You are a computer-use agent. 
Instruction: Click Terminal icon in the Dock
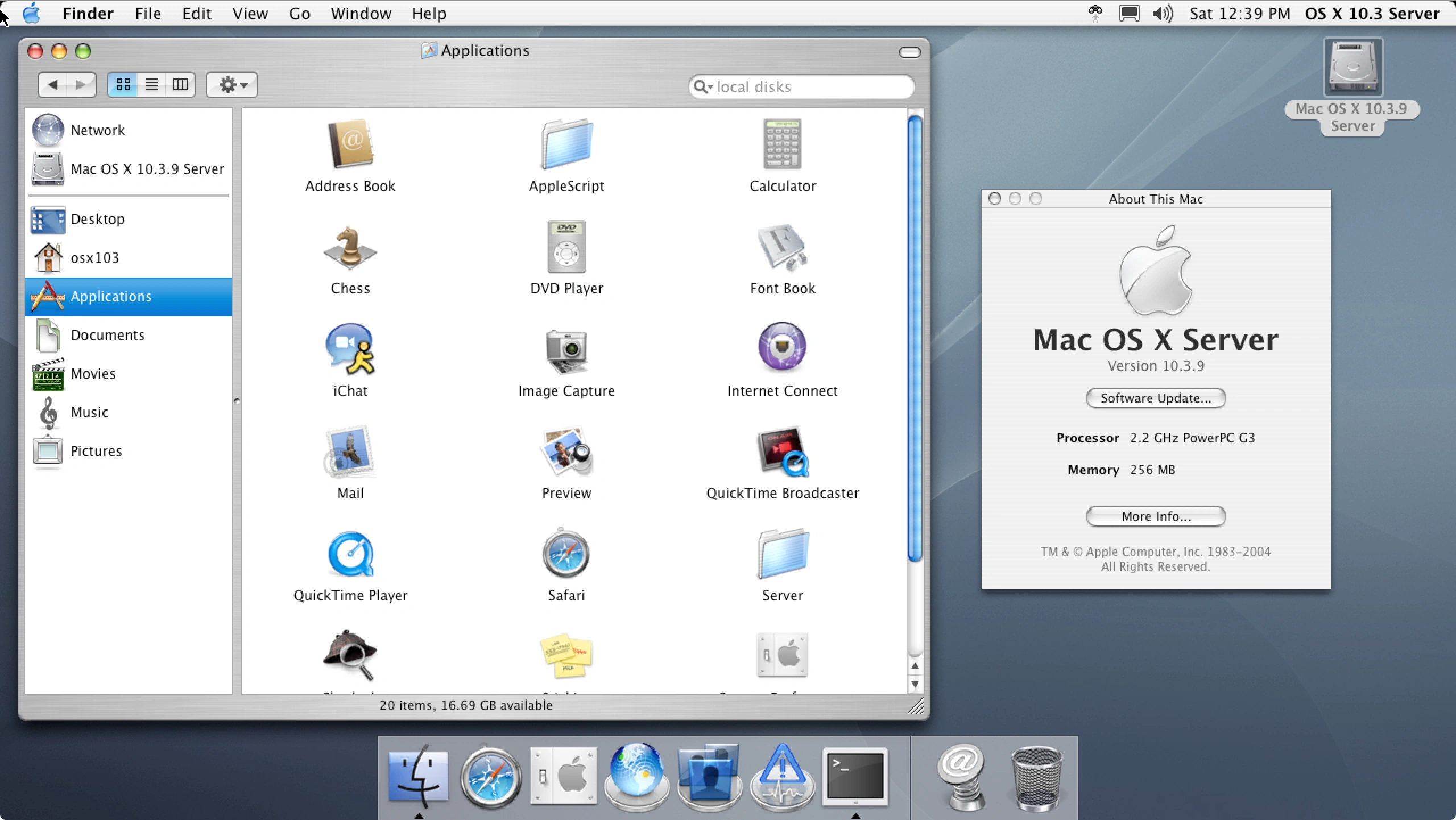855,776
